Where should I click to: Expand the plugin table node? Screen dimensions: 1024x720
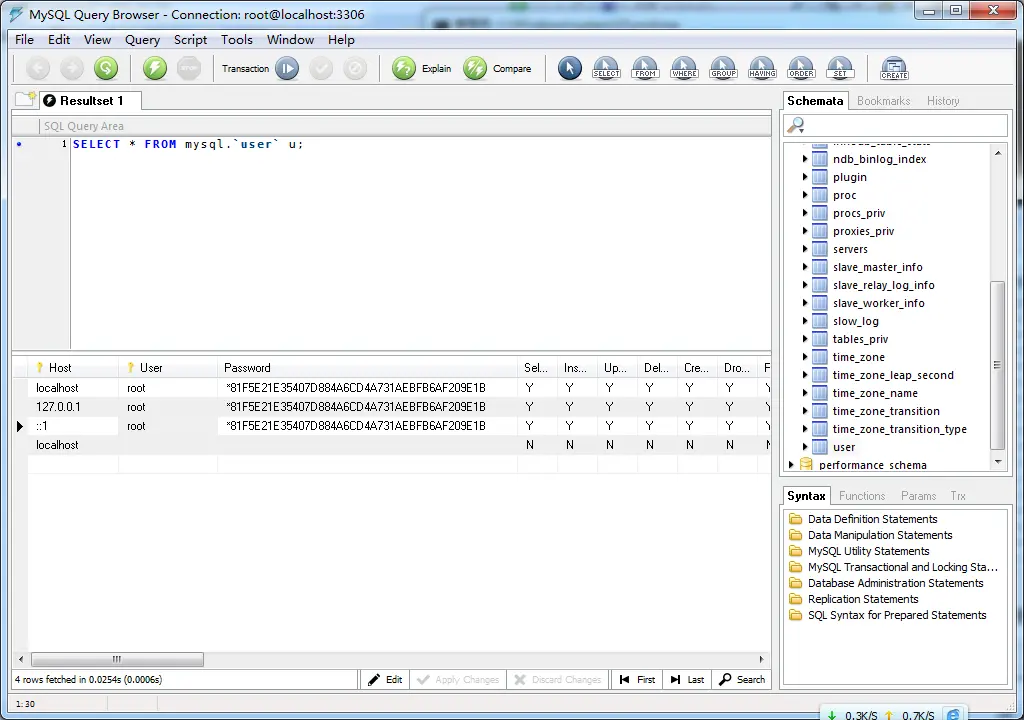(x=805, y=177)
